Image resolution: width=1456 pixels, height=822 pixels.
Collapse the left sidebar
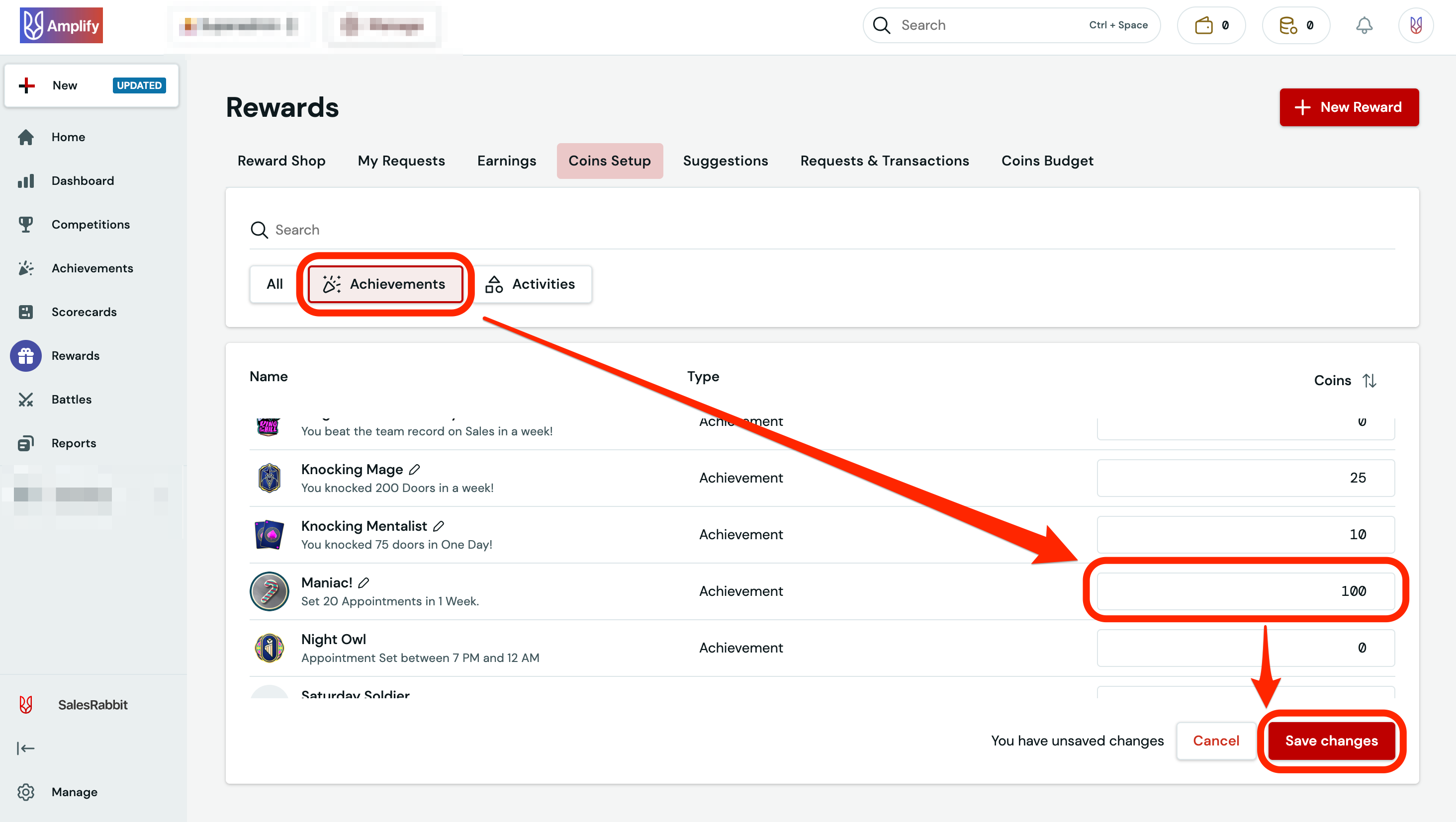click(25, 748)
